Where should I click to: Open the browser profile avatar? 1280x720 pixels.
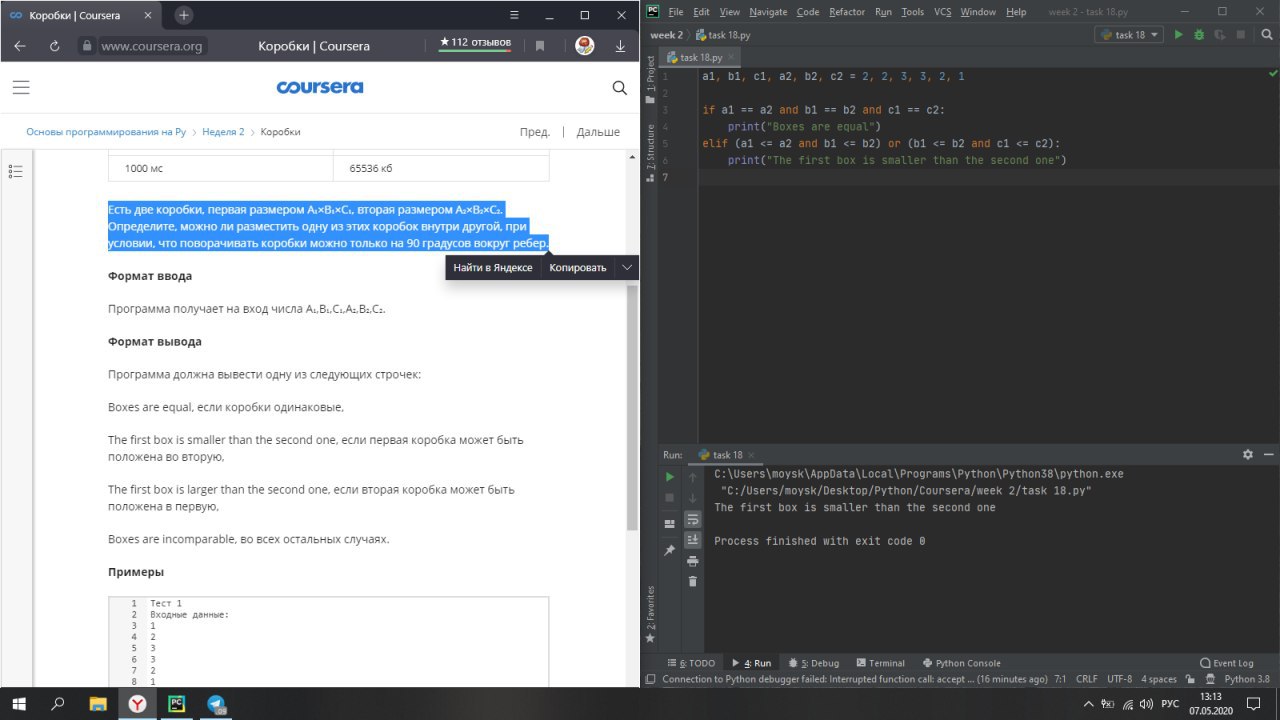tap(585, 46)
